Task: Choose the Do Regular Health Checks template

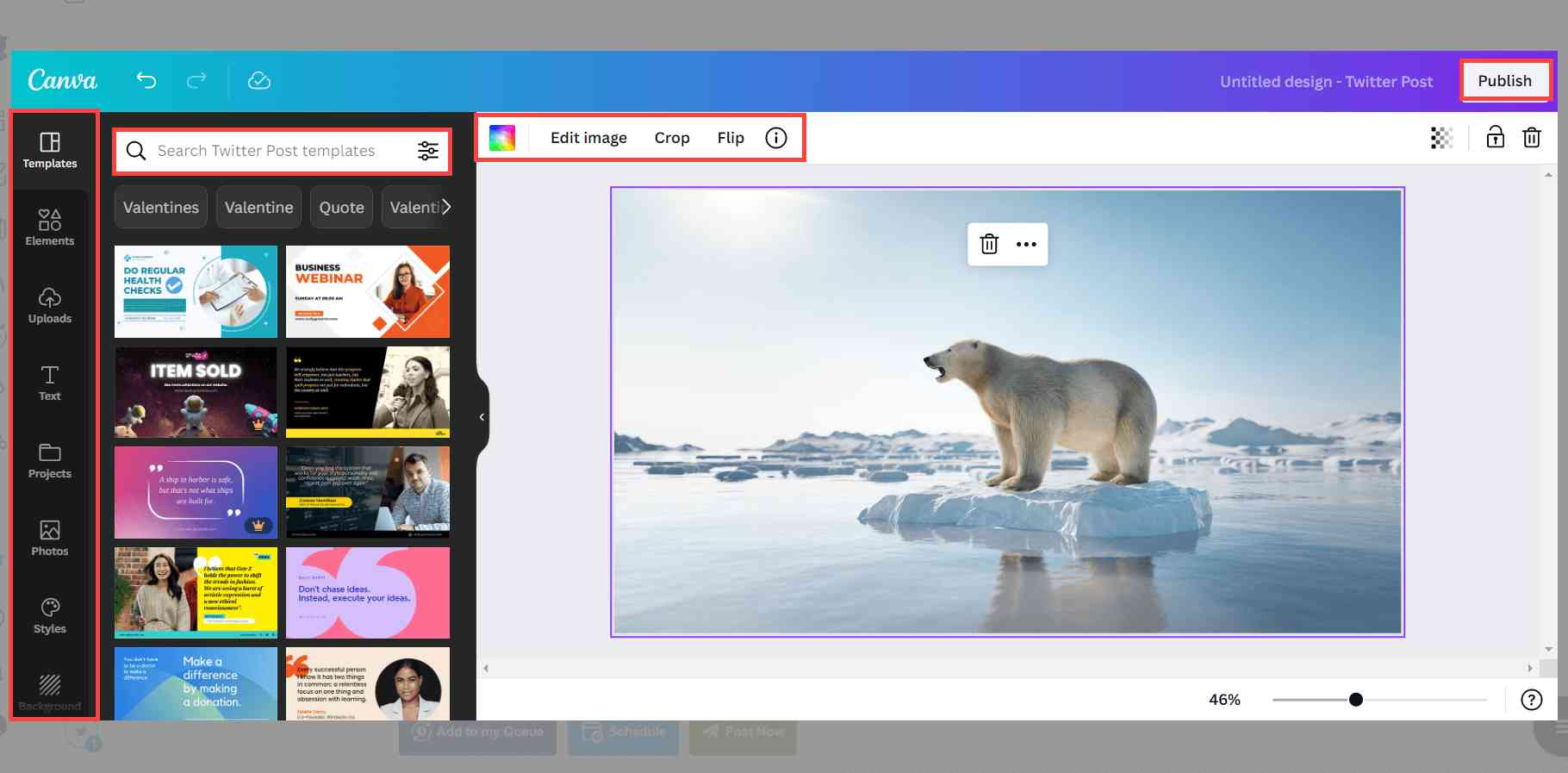Action: point(196,291)
